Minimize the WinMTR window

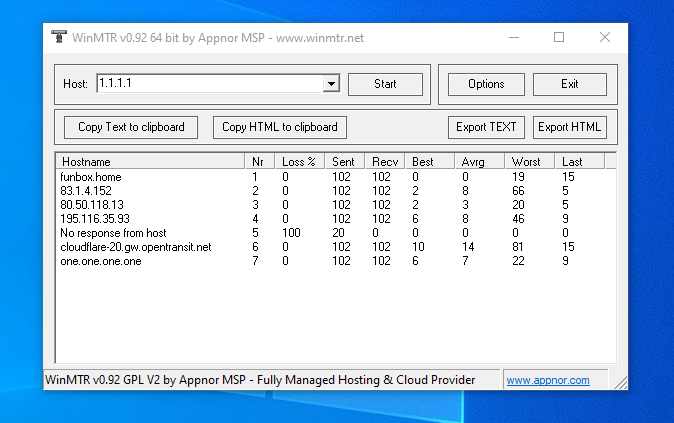tap(514, 37)
